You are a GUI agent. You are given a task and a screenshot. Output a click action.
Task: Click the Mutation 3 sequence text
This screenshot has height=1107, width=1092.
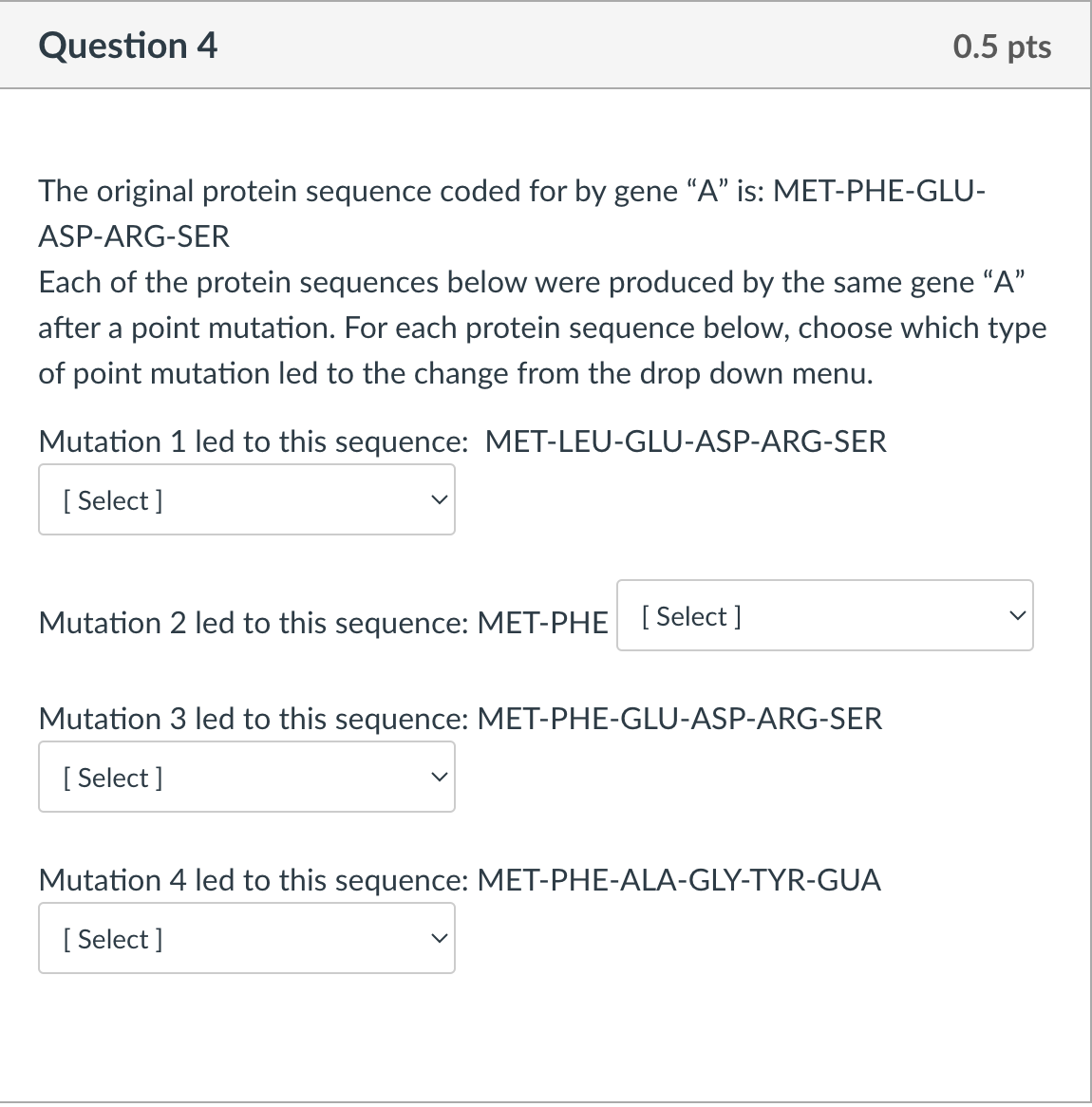[460, 719]
